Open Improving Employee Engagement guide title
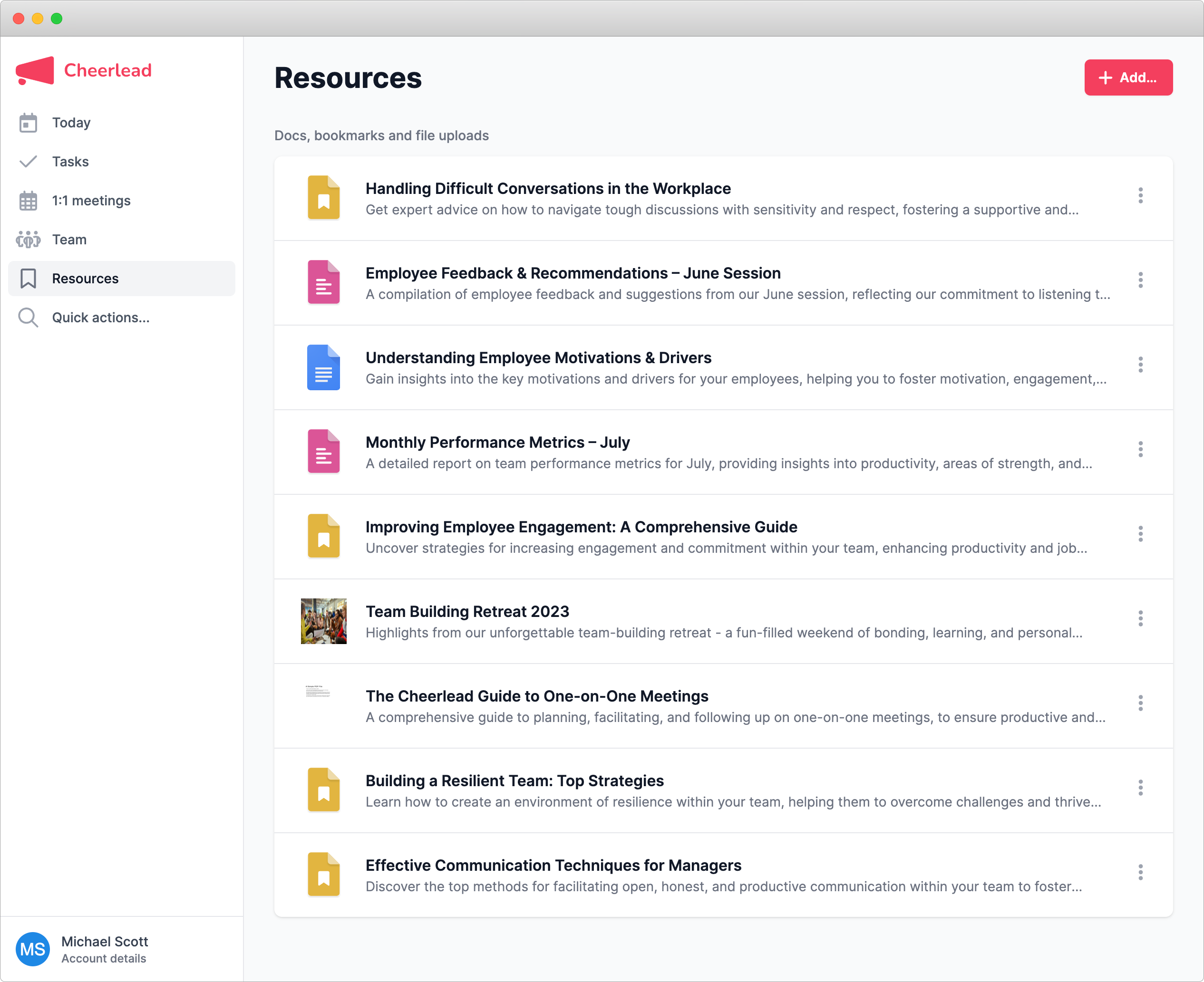Viewport: 1204px width, 982px height. (581, 527)
